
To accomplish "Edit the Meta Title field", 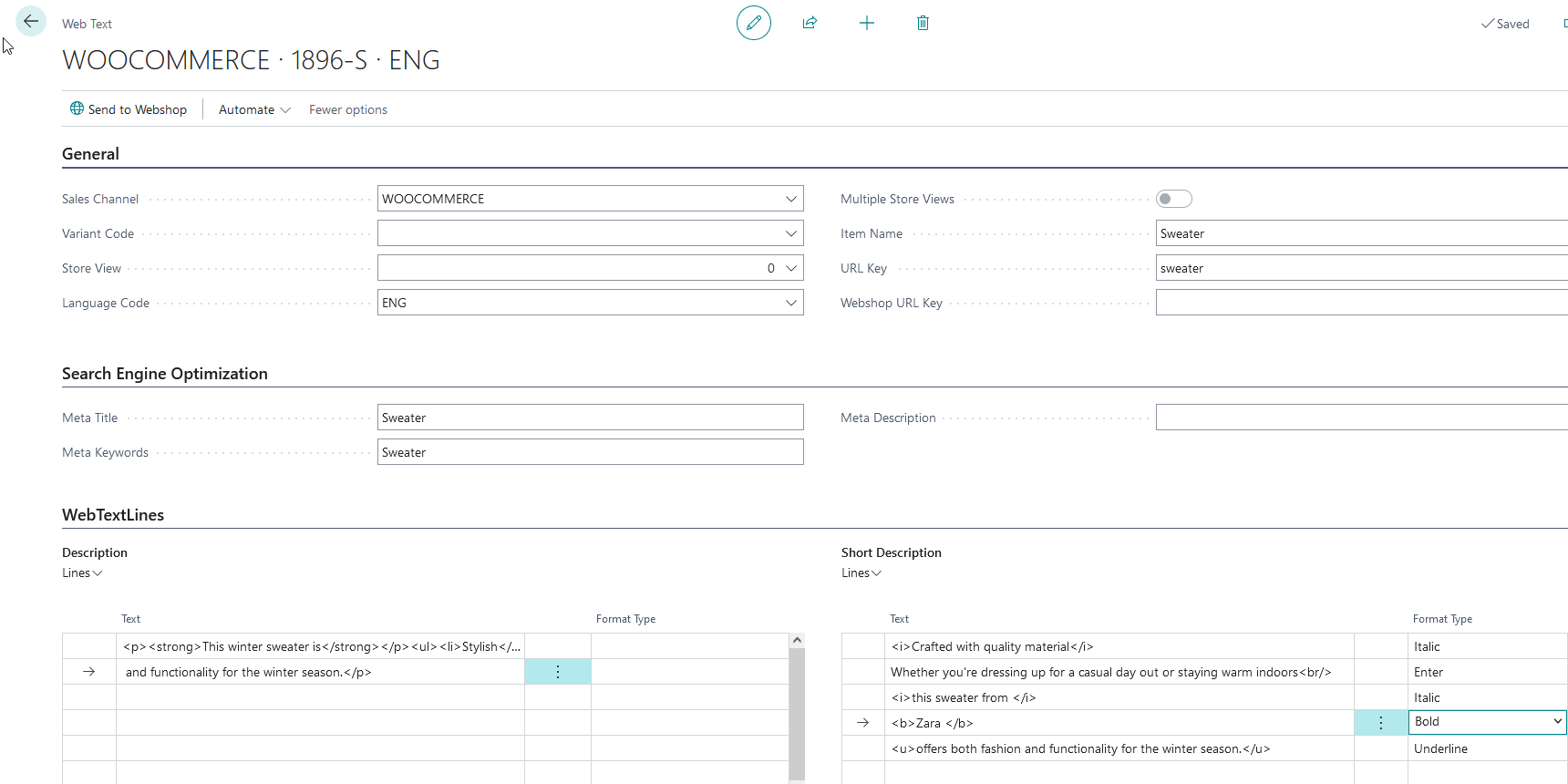I will click(591, 418).
